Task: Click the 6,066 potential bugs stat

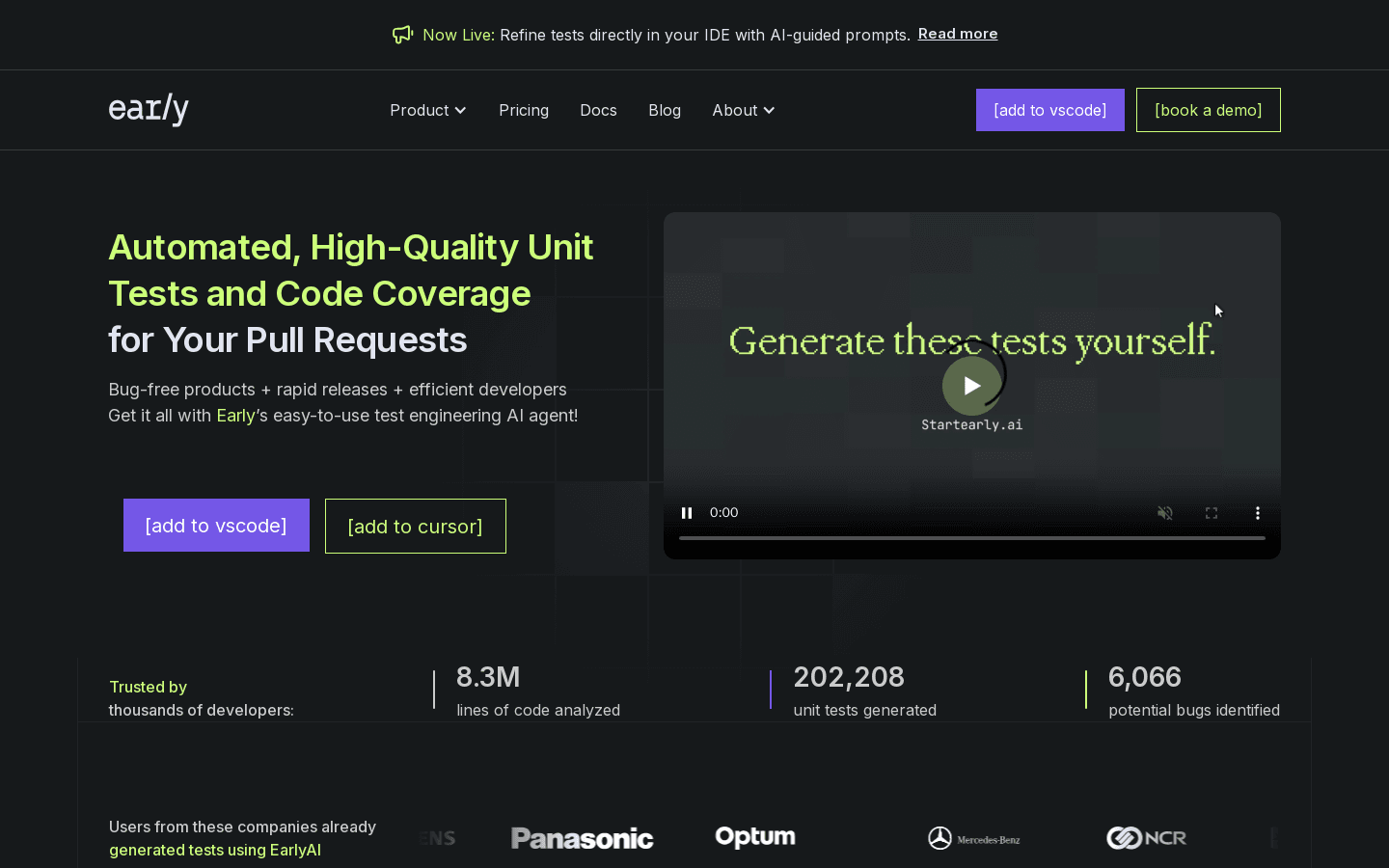Action: click(x=1194, y=691)
